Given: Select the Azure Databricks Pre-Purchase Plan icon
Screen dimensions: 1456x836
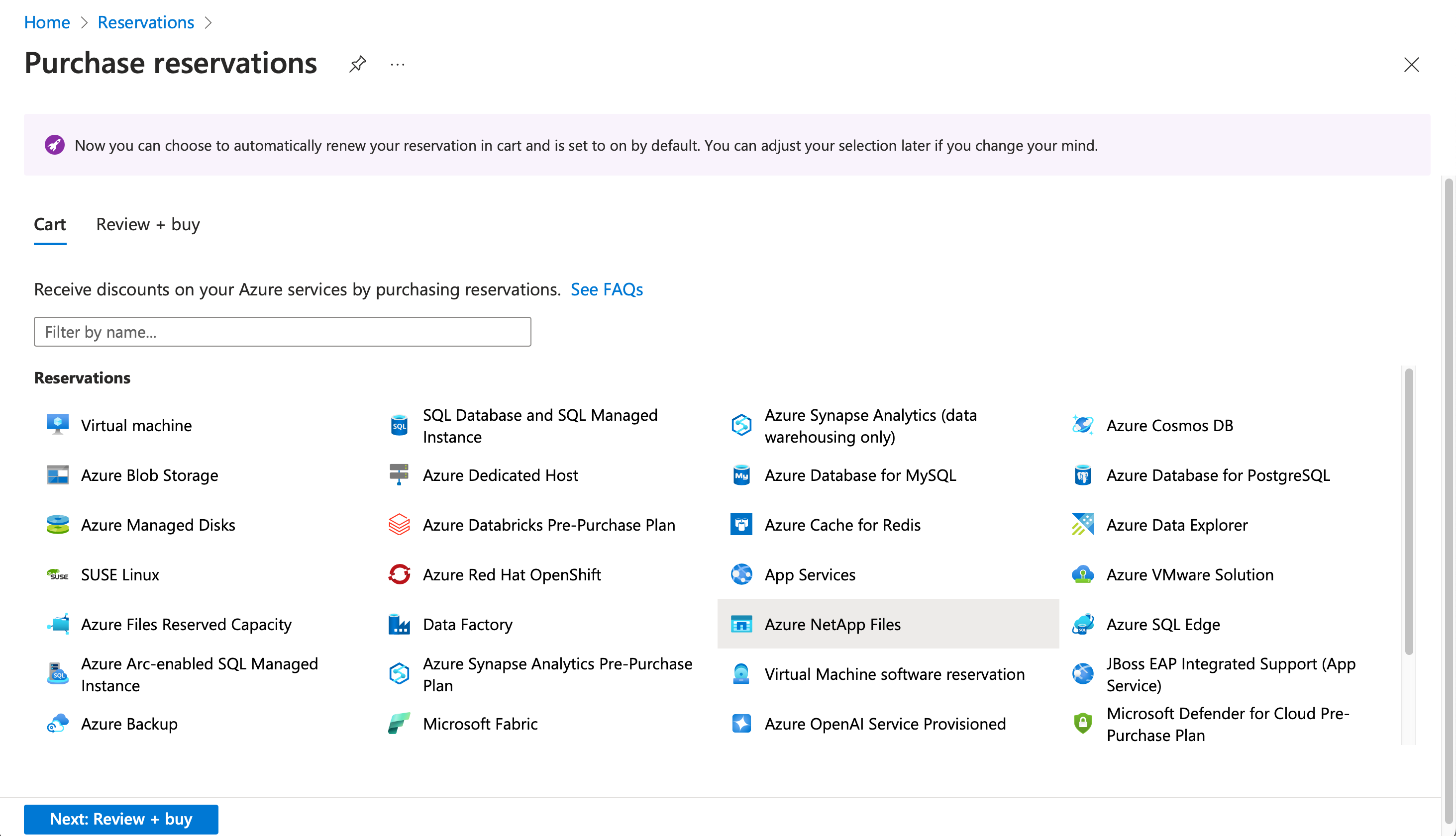Looking at the screenshot, I should pos(399,525).
